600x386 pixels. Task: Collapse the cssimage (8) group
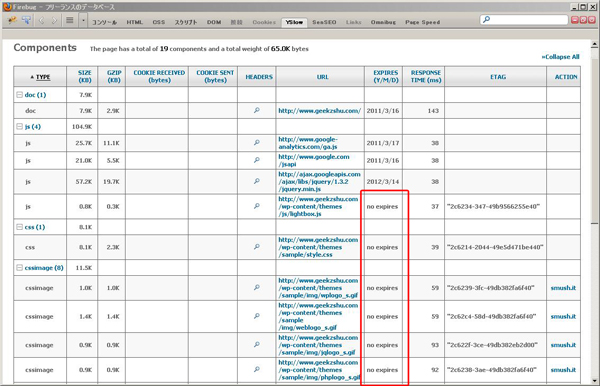20,268
